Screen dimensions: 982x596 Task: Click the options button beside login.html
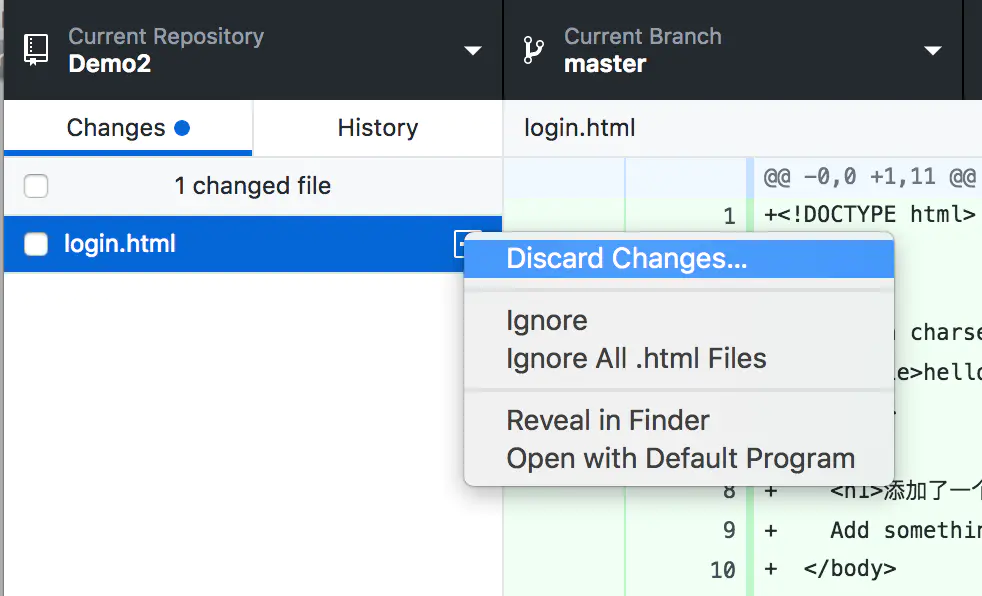coord(463,243)
